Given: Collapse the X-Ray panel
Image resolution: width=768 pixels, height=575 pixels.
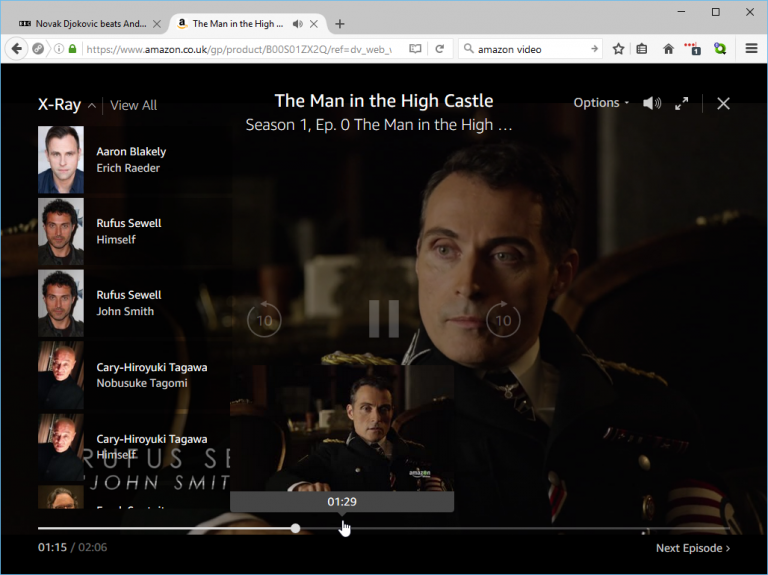Looking at the screenshot, I should (92, 105).
